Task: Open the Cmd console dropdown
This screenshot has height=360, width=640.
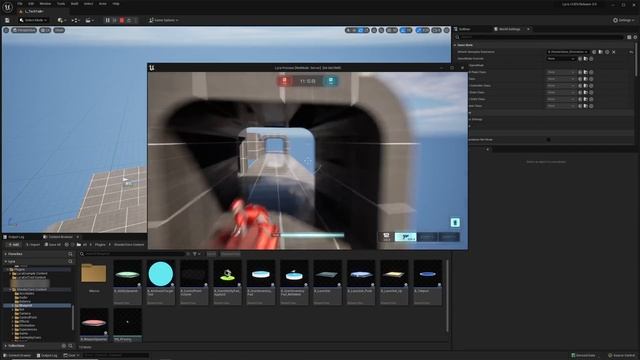Action: click(71, 356)
